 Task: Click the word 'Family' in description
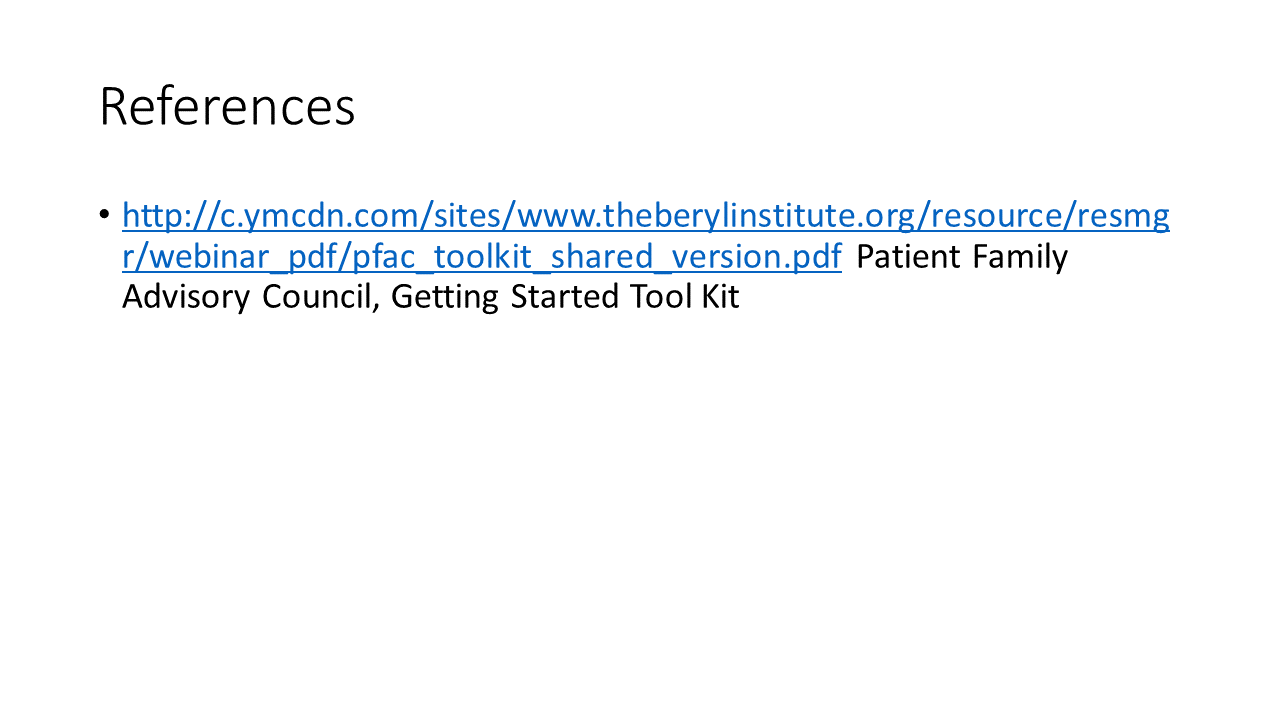pyautogui.click(x=1020, y=257)
